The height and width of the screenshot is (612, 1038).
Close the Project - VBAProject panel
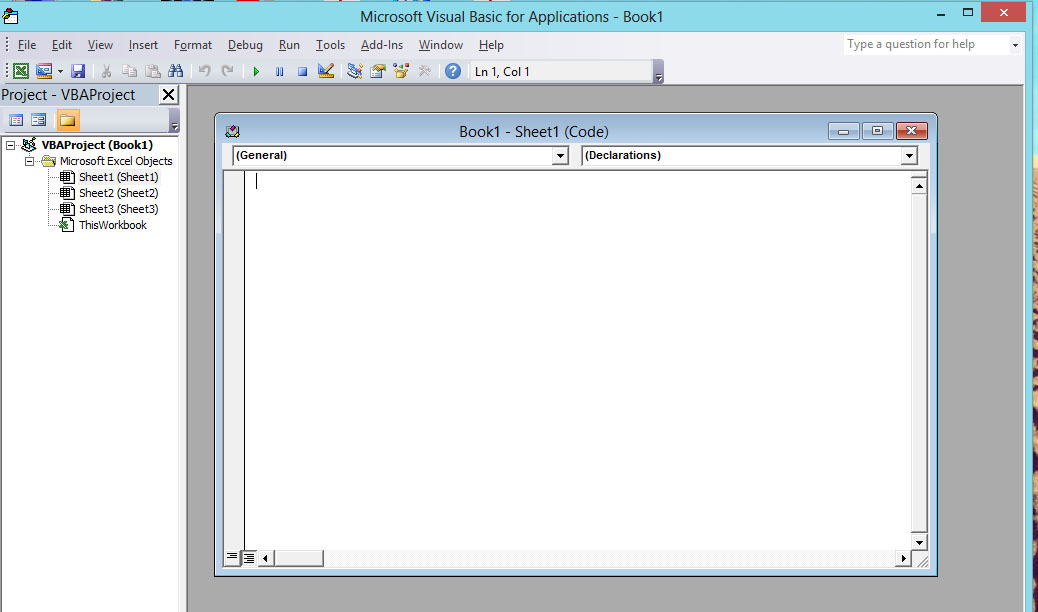(169, 95)
